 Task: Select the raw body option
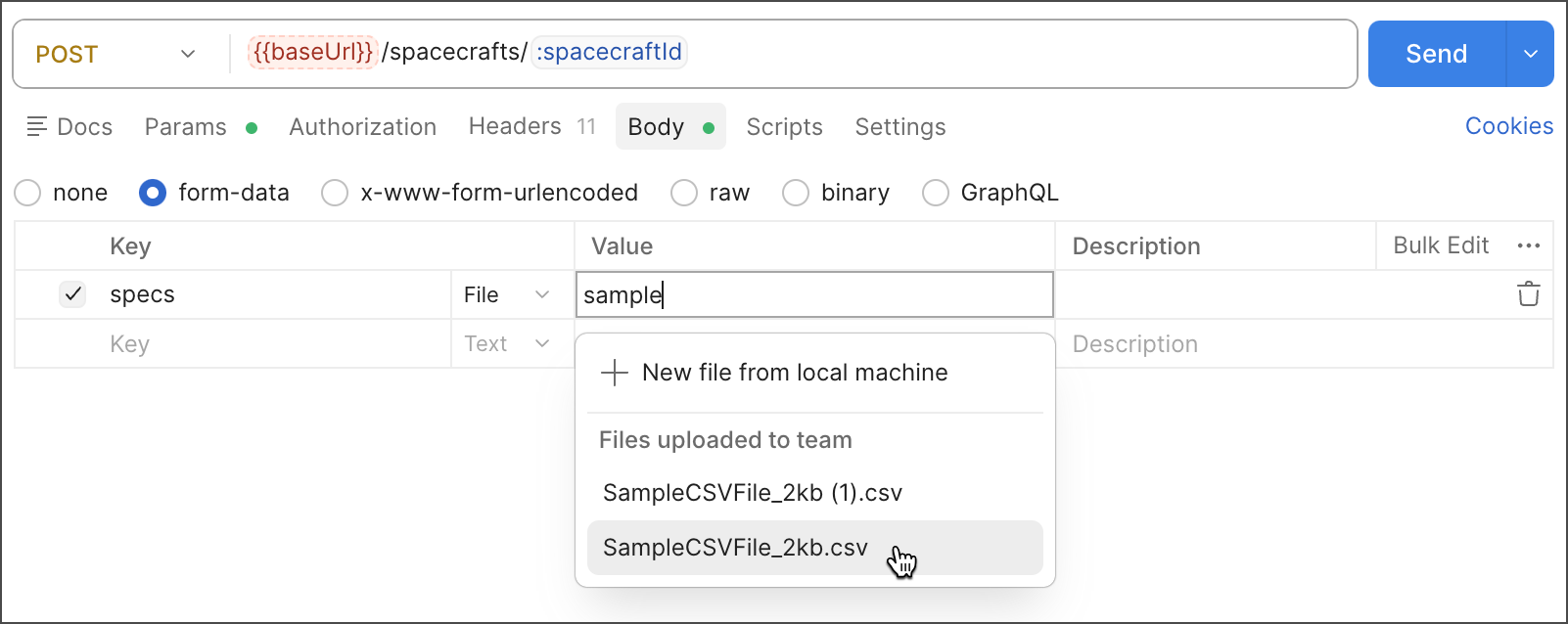coord(684,194)
